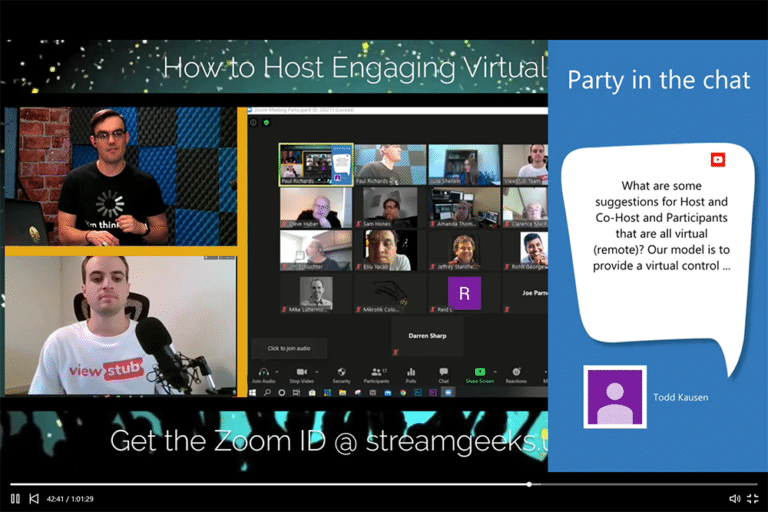Image resolution: width=768 pixels, height=512 pixels.
Task: Open Task View on the Windows taskbar
Action: coord(296,392)
